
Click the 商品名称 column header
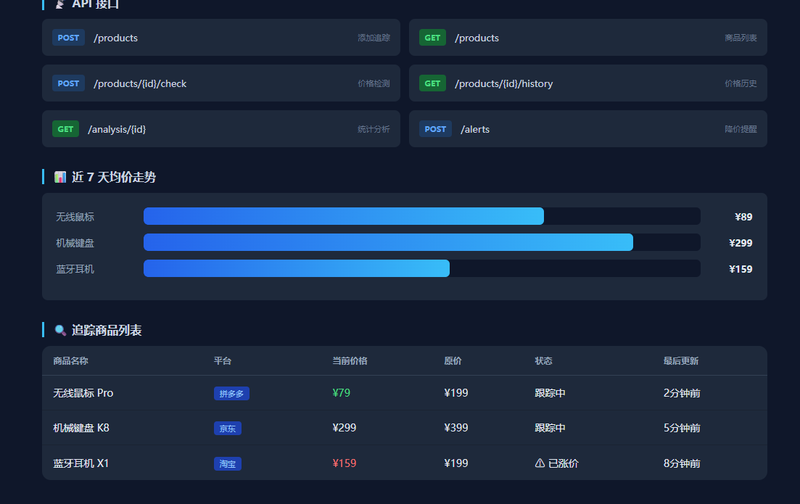(70, 361)
